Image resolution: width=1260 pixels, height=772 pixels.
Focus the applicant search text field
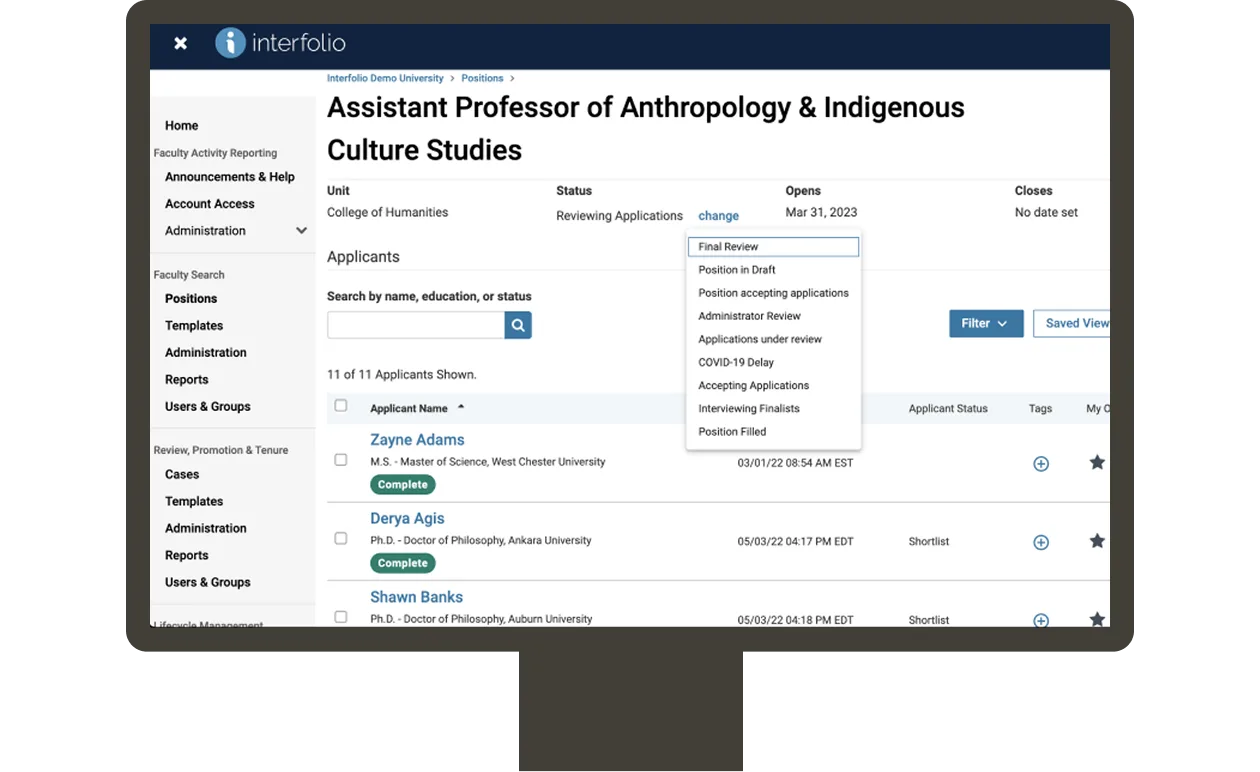[x=416, y=325]
